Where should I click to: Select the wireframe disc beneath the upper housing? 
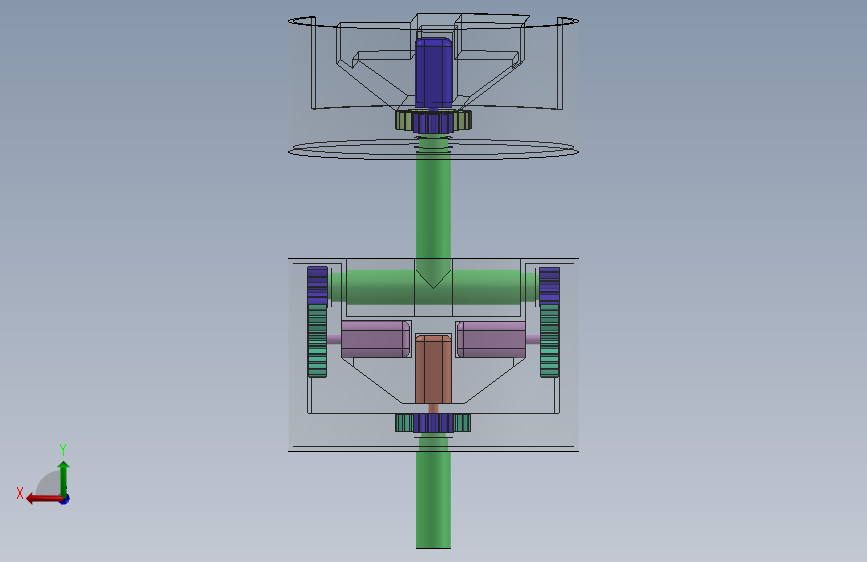(434, 150)
